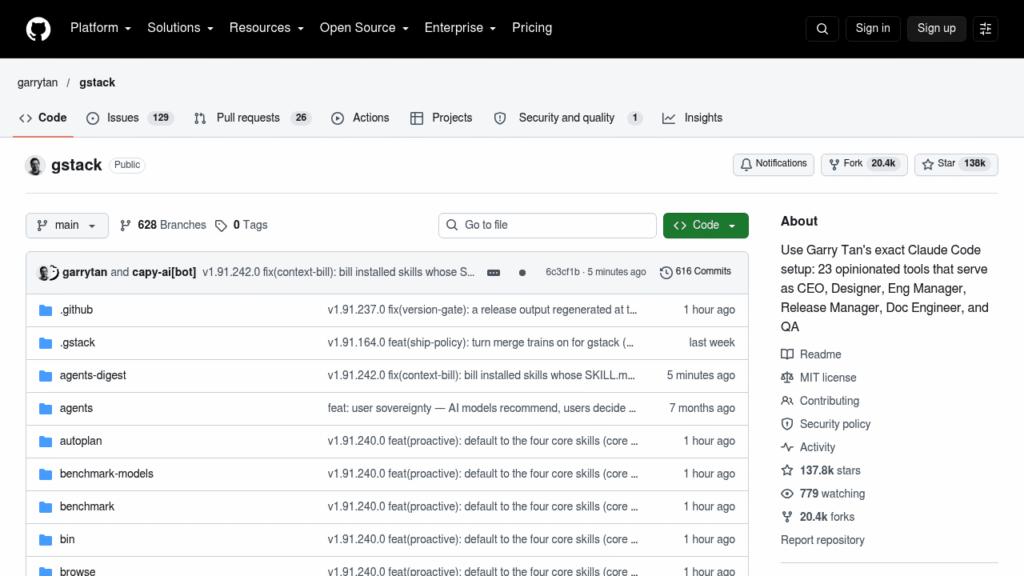Click the Report repository link
Screen dimensions: 1024x576
(x=822, y=540)
